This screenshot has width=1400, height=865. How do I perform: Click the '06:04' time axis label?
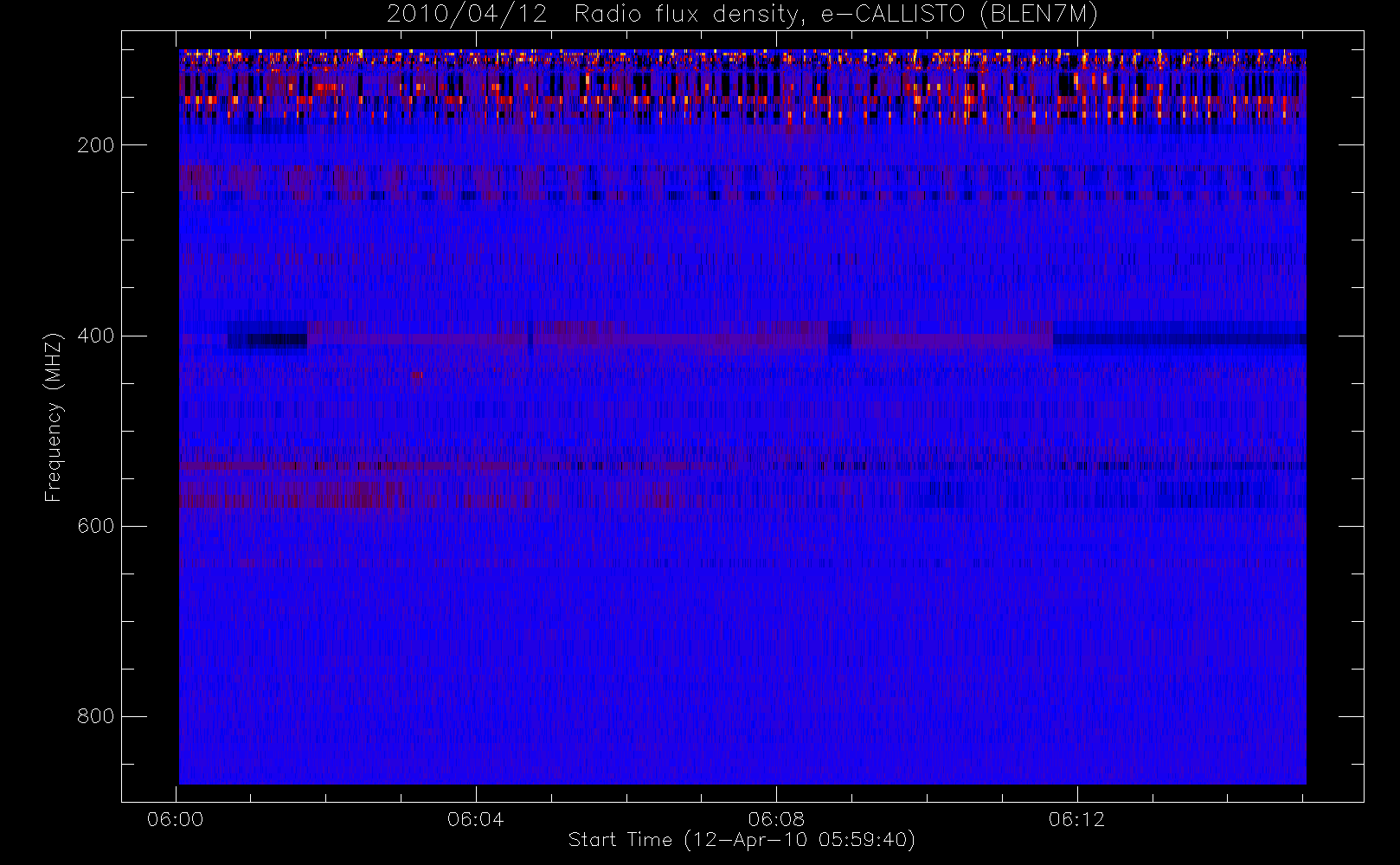click(476, 819)
